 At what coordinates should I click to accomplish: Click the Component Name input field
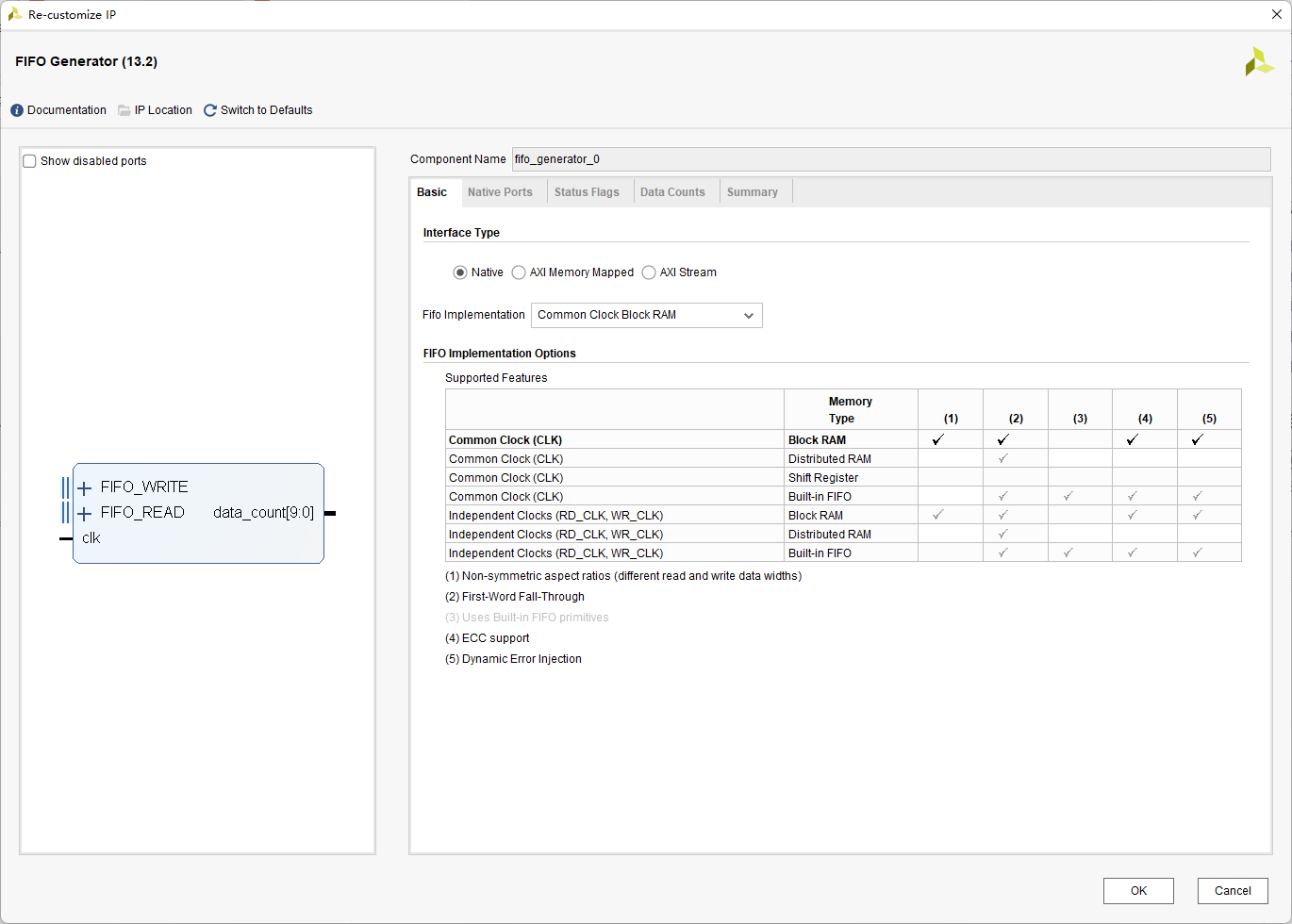(891, 159)
